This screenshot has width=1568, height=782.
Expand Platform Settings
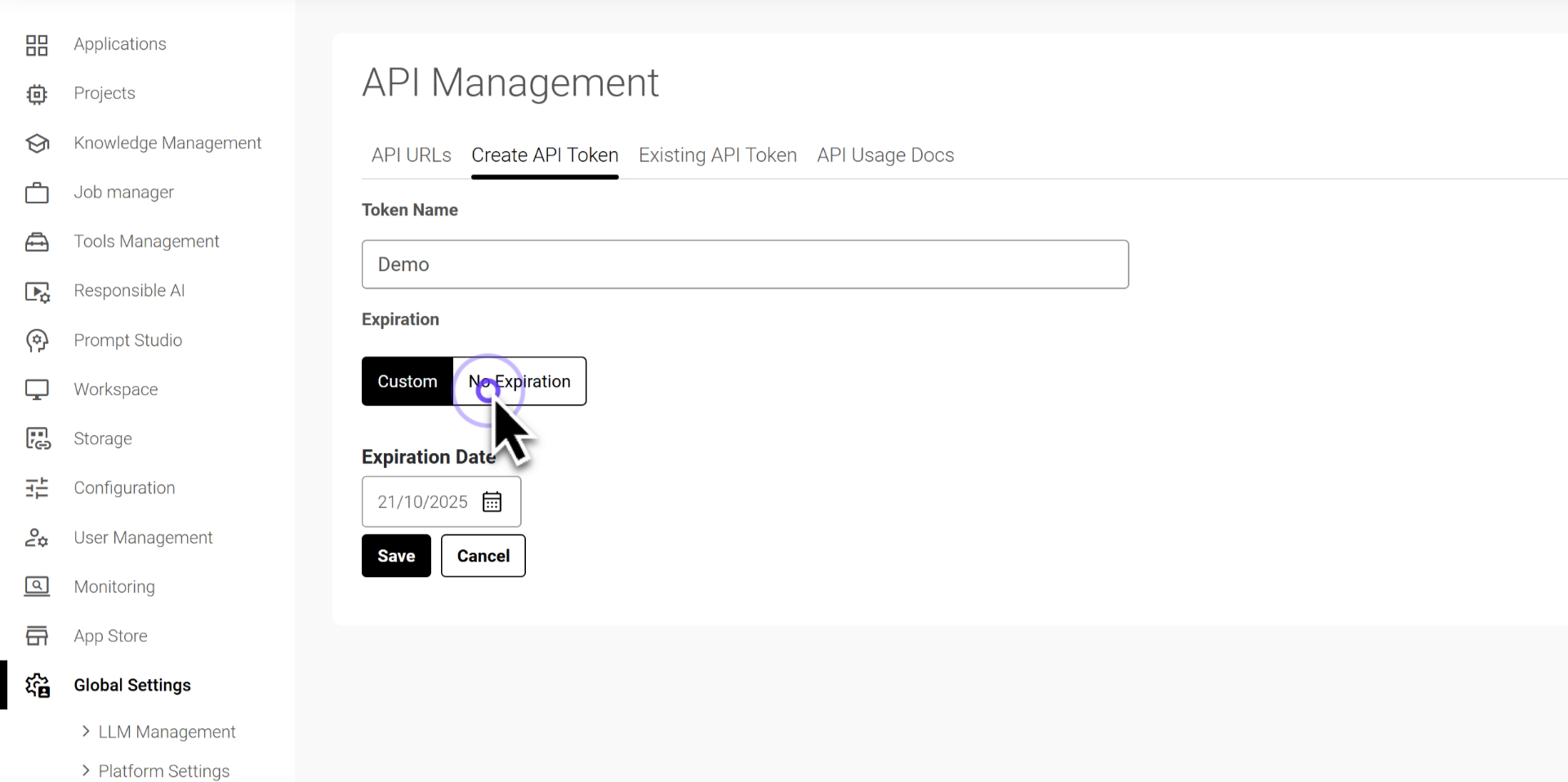click(163, 770)
